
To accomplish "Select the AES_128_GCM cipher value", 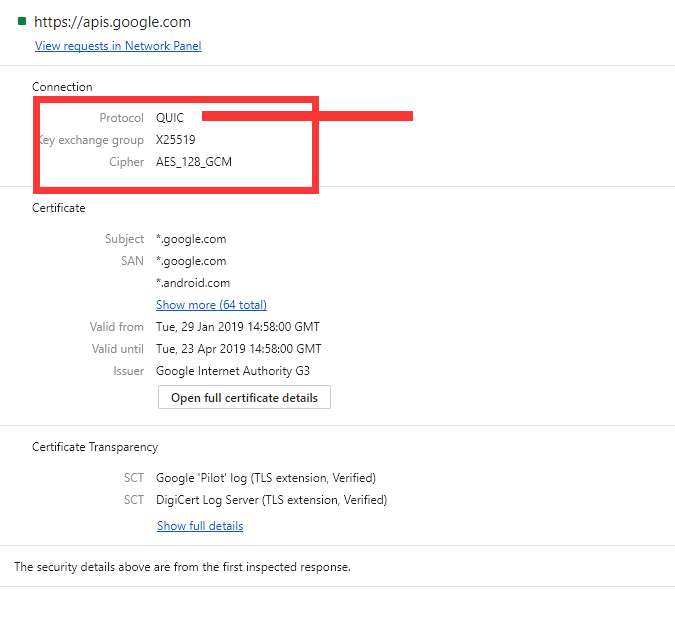I will click(194, 162).
